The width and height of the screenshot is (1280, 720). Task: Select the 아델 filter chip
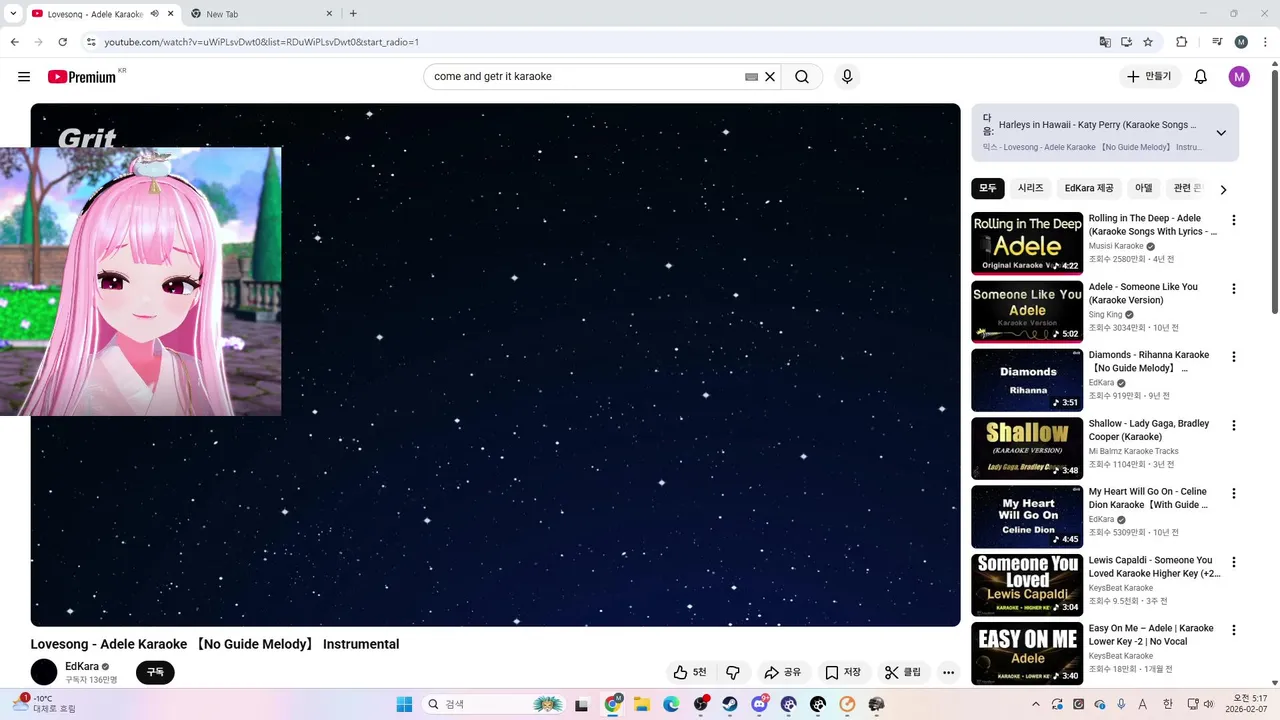coord(1144,188)
